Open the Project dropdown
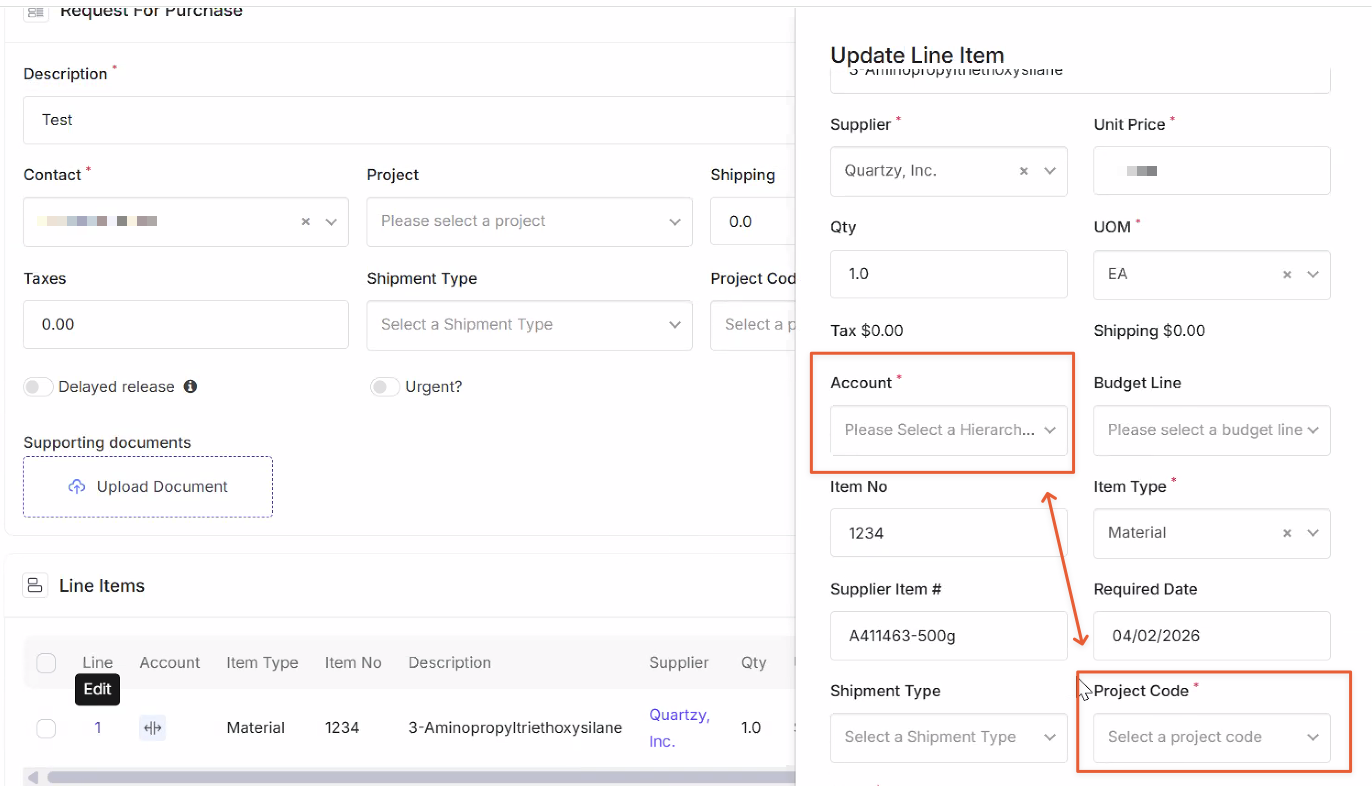This screenshot has width=1372, height=786. click(x=529, y=222)
